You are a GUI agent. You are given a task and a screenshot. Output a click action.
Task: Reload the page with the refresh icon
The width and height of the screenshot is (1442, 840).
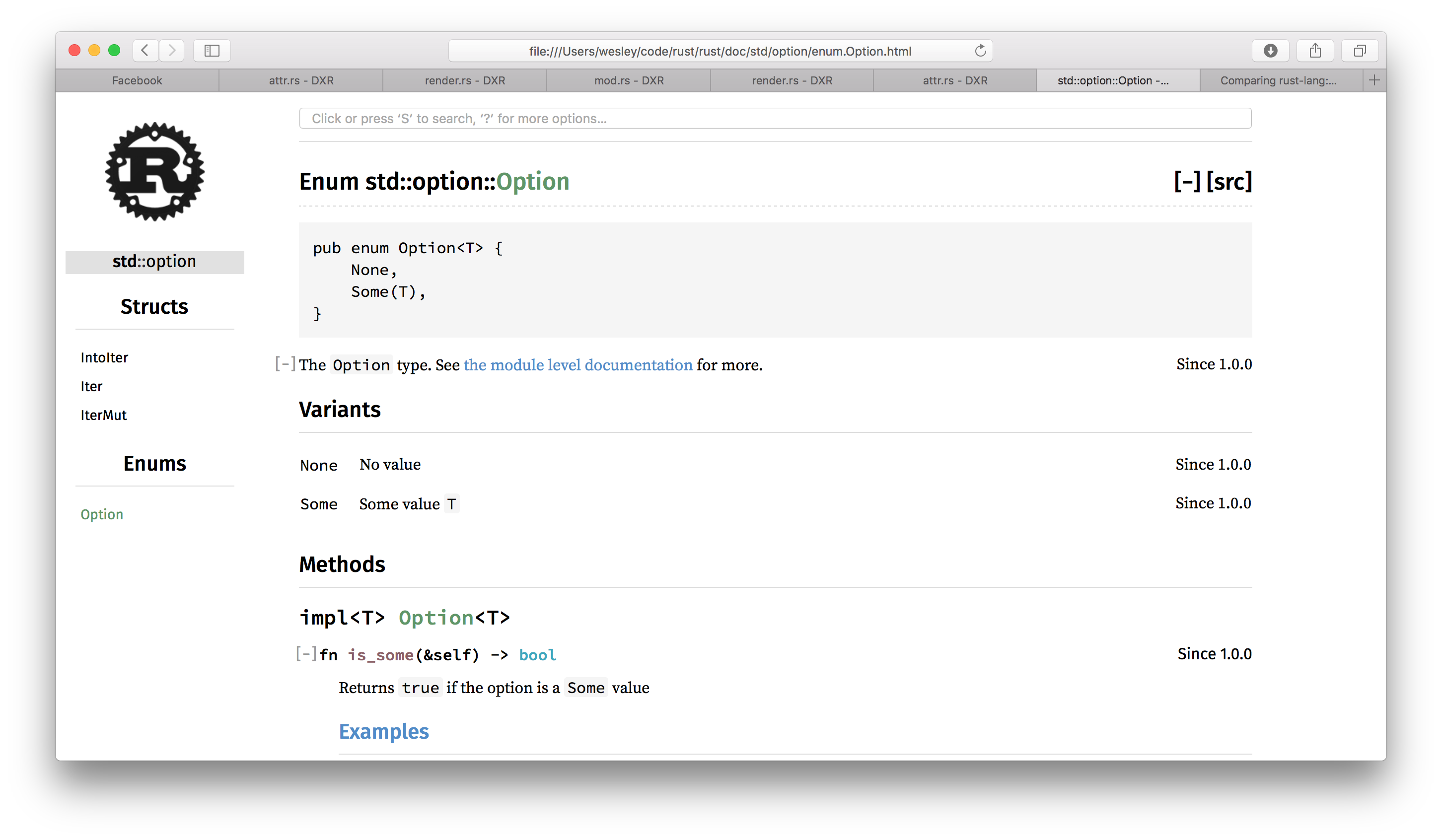click(980, 51)
